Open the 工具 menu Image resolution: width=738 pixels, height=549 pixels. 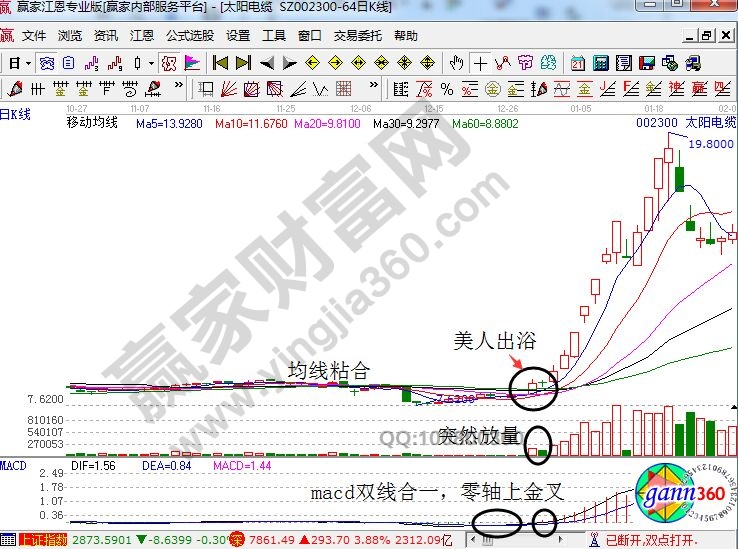pyautogui.click(x=274, y=36)
